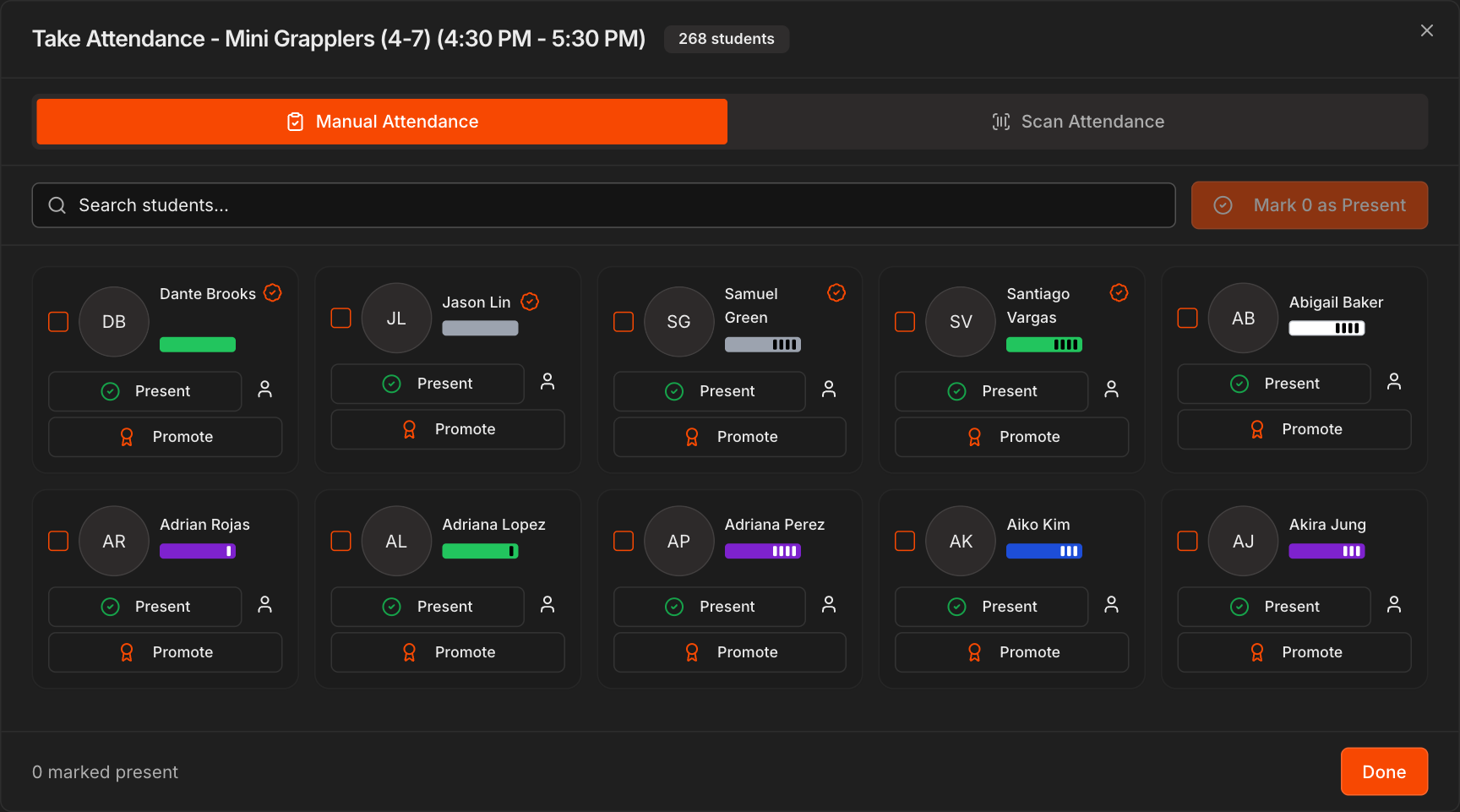Mark Samuel Green as Present
This screenshot has height=812, width=1460.
(x=710, y=391)
